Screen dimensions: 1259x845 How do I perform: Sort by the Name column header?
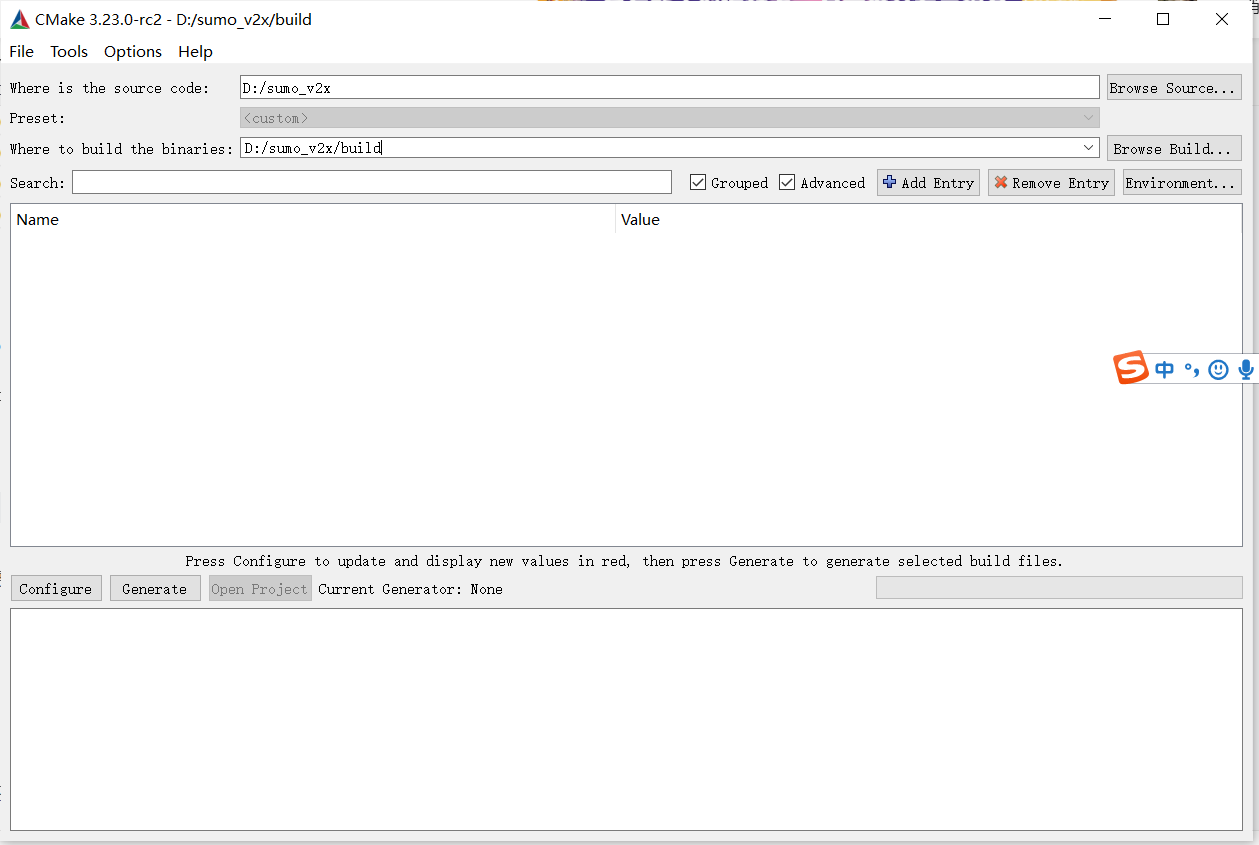(x=313, y=220)
